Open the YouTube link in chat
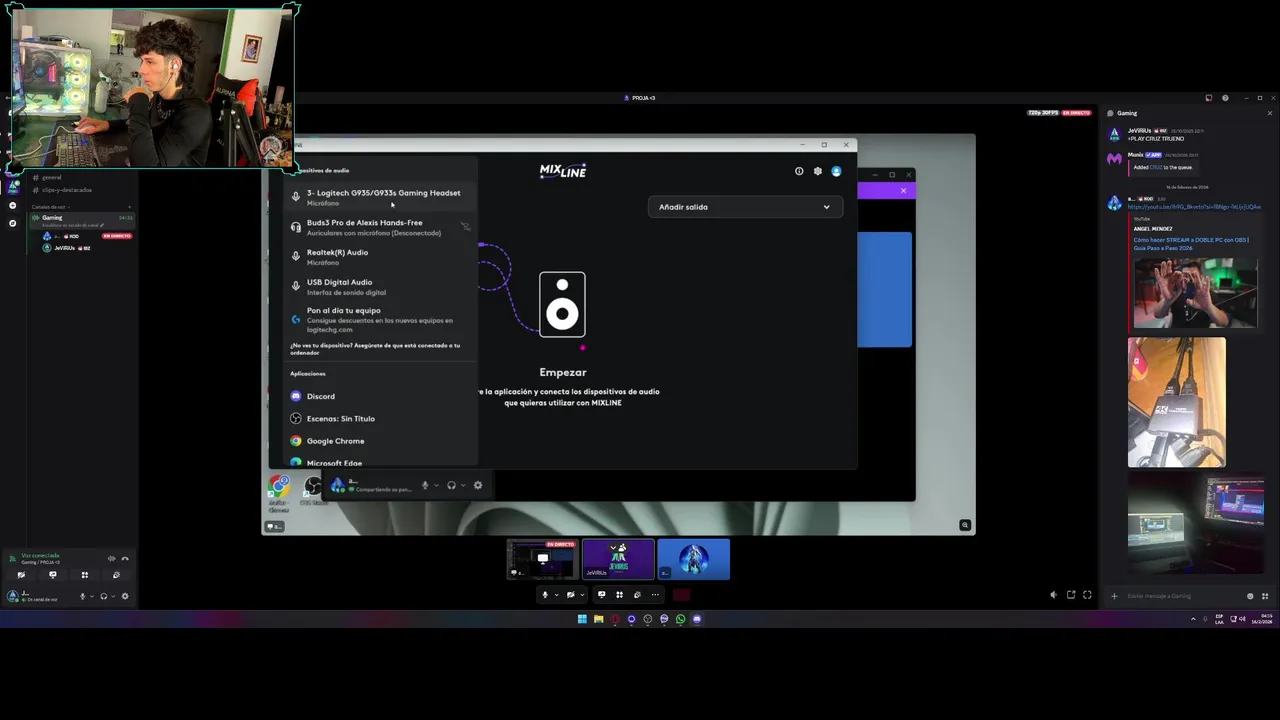 [x=1194, y=207]
